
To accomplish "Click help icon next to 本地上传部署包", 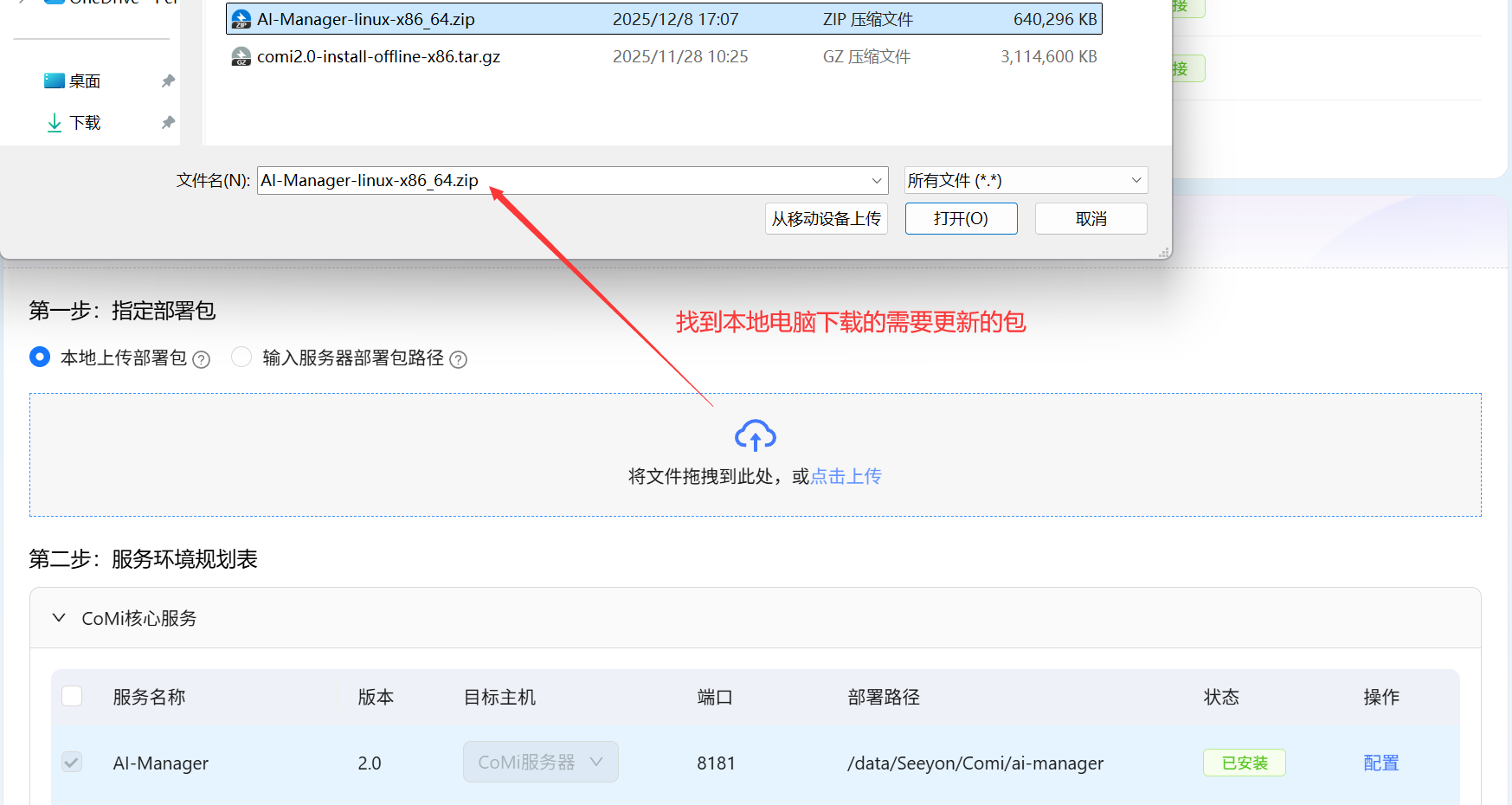I will (201, 359).
